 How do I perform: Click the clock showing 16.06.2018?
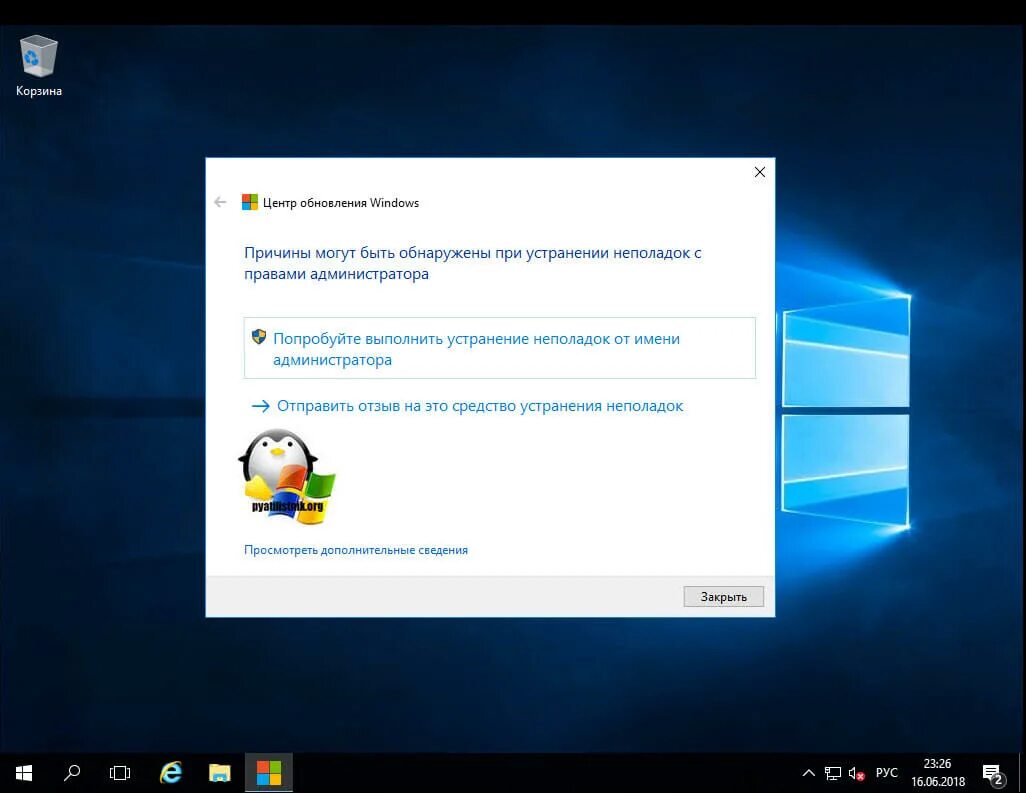[x=936, y=772]
